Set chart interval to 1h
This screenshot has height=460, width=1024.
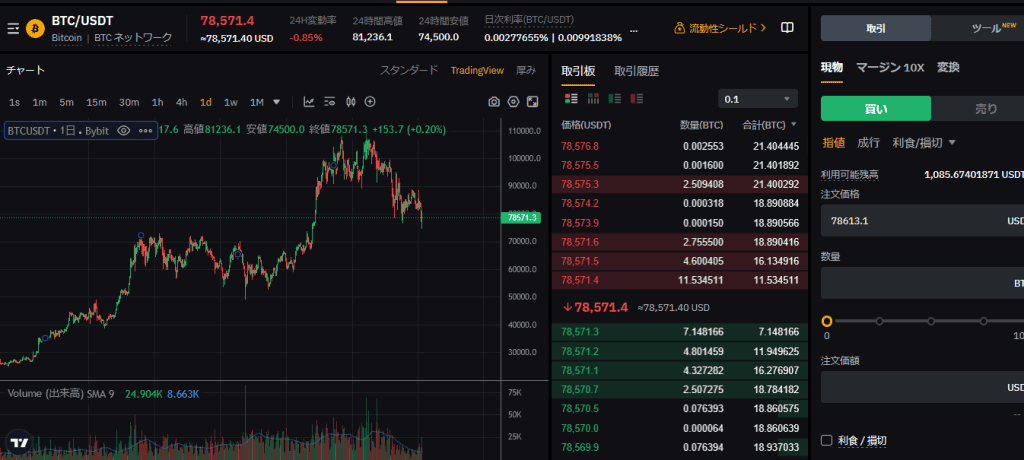(157, 103)
